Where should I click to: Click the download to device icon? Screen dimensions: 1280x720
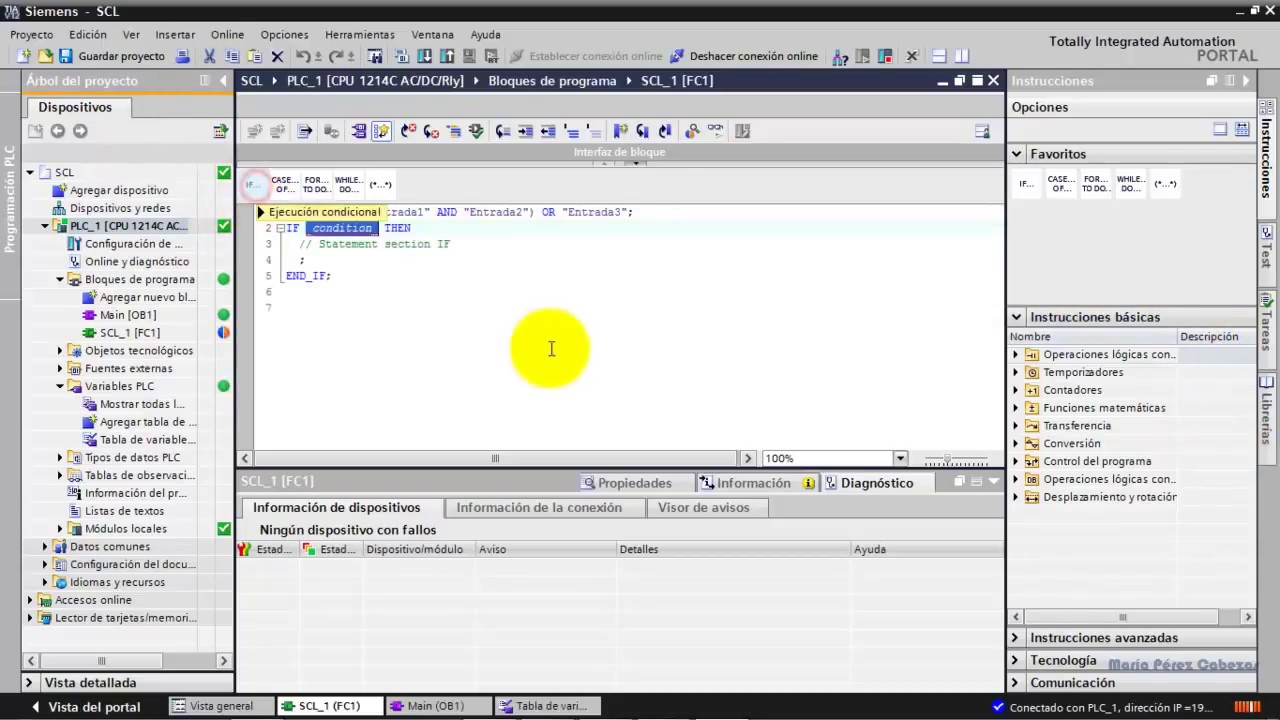tap(424, 56)
